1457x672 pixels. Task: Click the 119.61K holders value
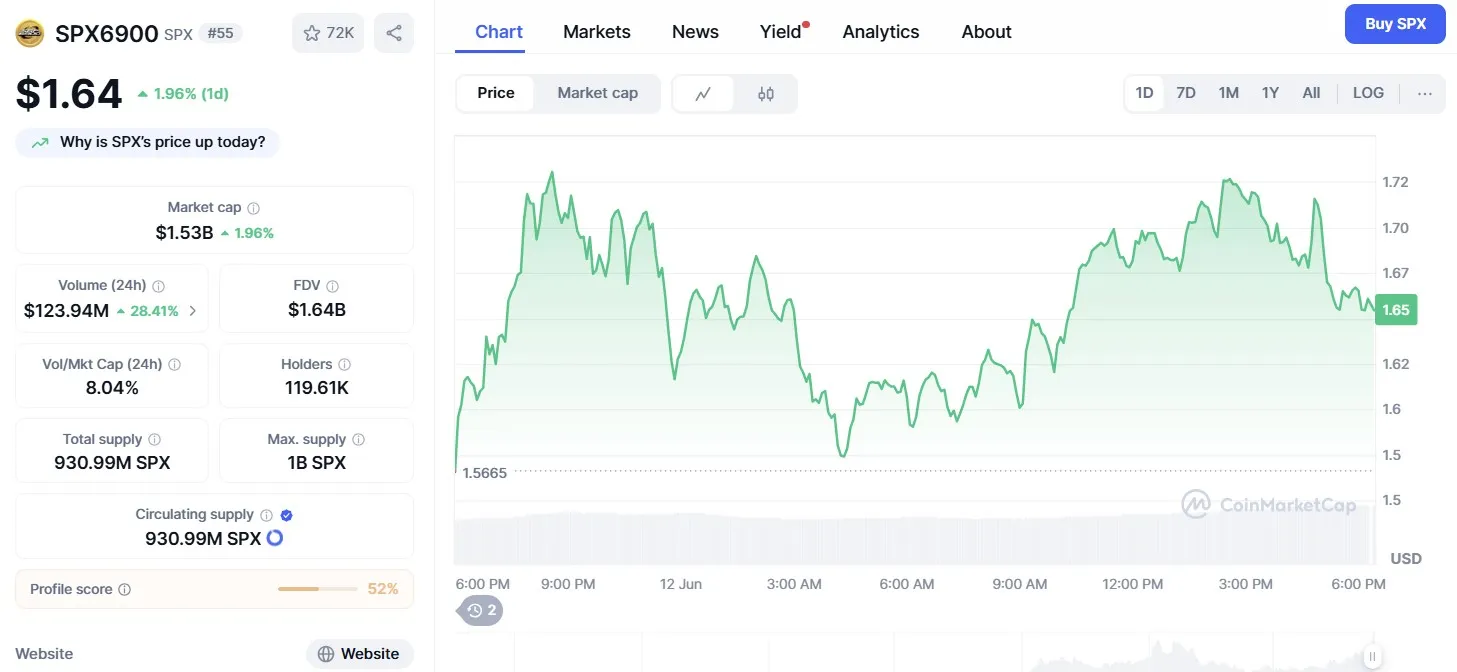tap(317, 388)
